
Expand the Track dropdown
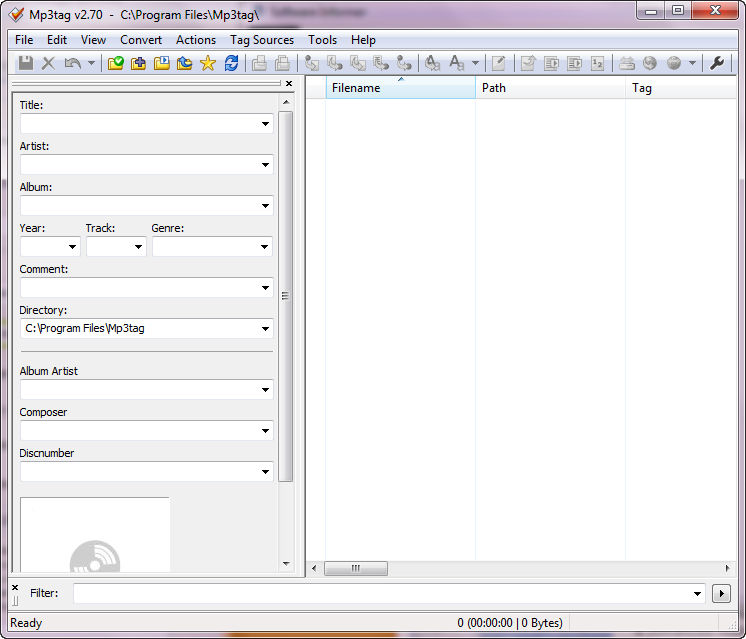point(138,246)
